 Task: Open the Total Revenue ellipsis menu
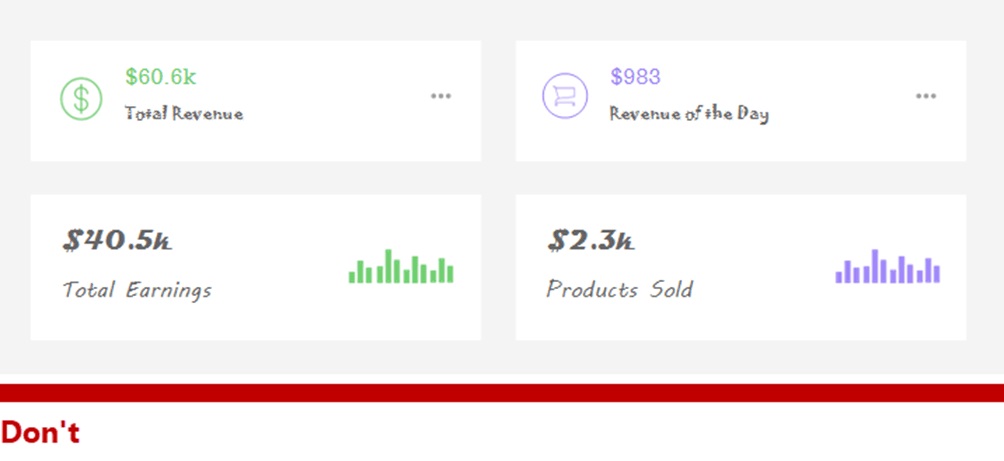441,96
